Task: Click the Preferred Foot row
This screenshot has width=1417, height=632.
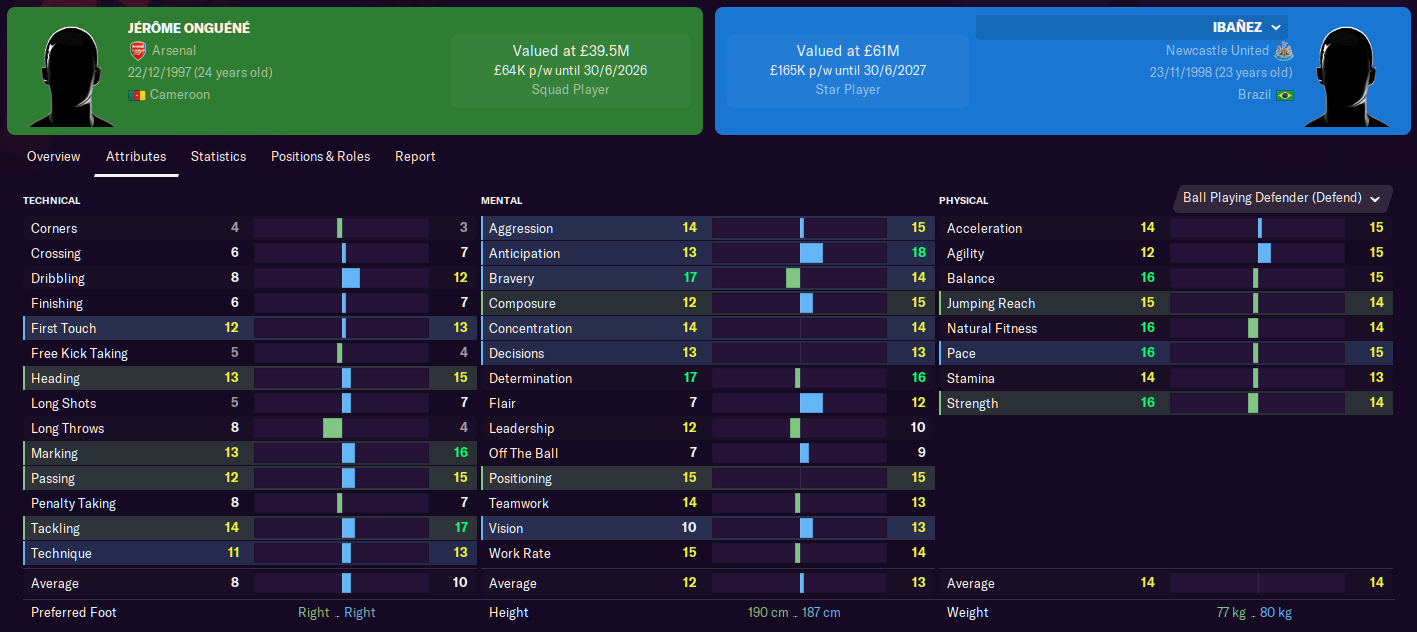Action: [200, 611]
